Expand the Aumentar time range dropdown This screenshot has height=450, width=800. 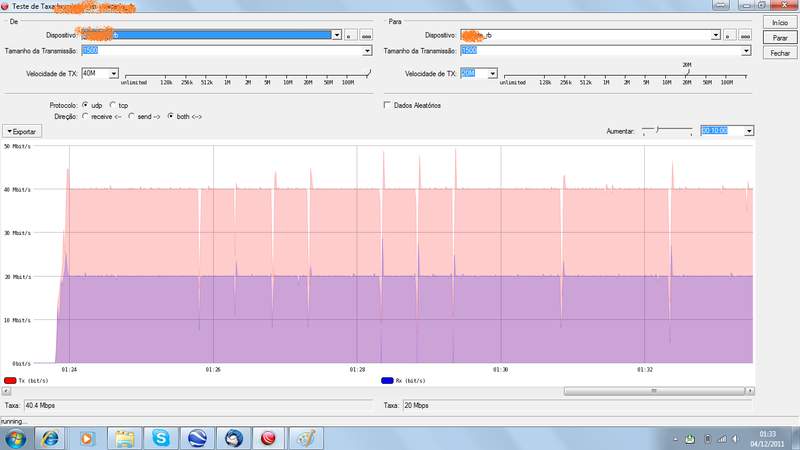point(749,131)
